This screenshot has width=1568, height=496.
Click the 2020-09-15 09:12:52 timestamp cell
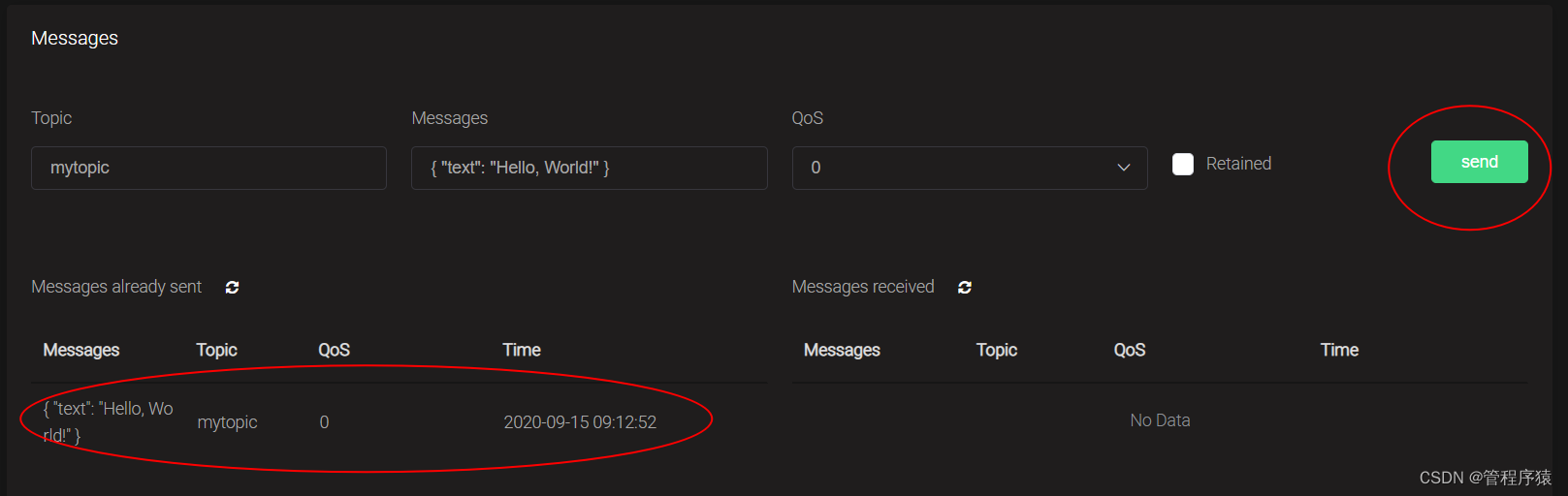coord(580,422)
